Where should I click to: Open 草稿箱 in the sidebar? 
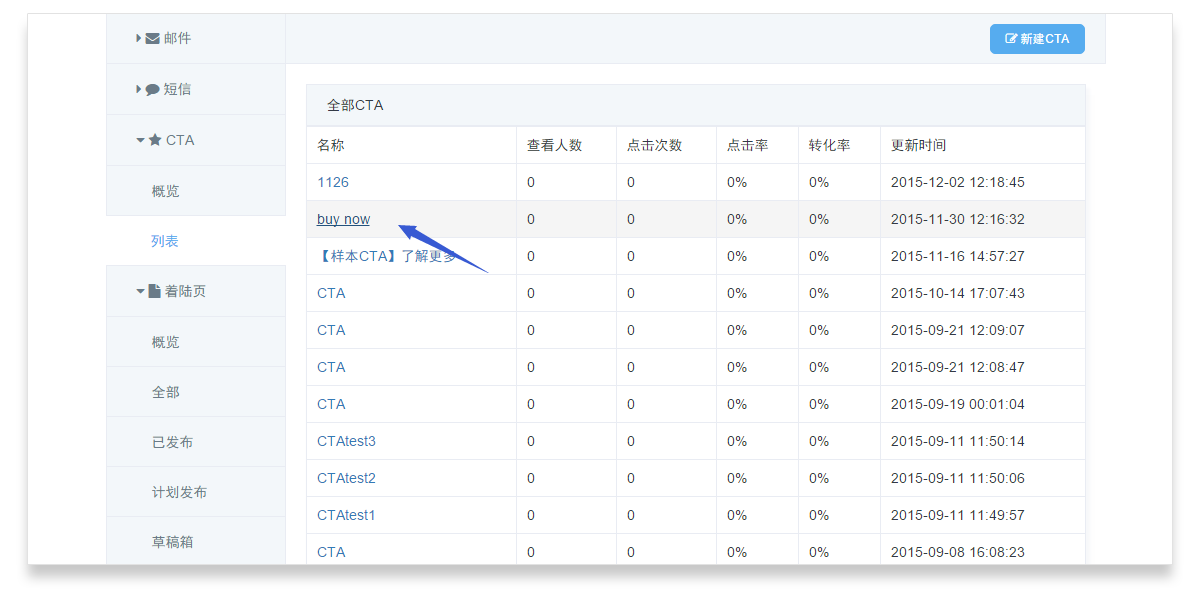click(x=172, y=542)
